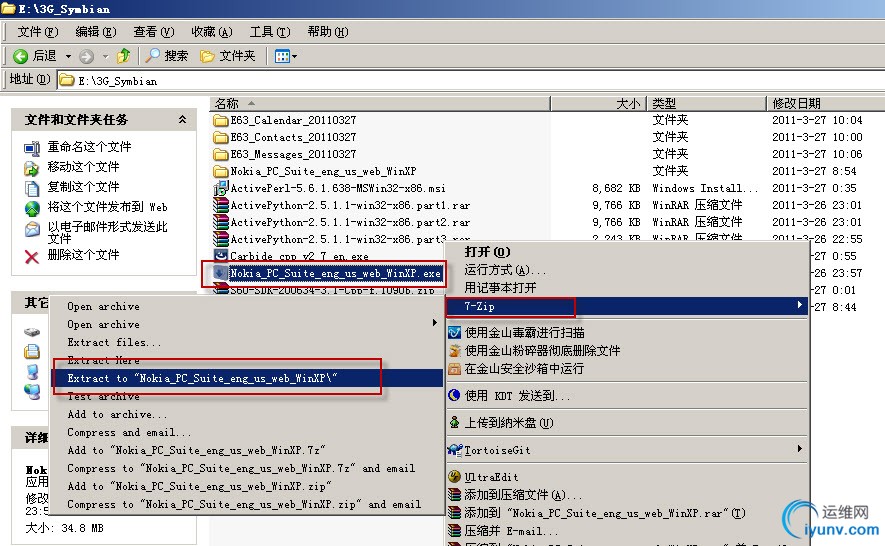This screenshot has height=546, width=885.
Task: Choose 添加到压缩文件(A)...
Action: click(627, 495)
